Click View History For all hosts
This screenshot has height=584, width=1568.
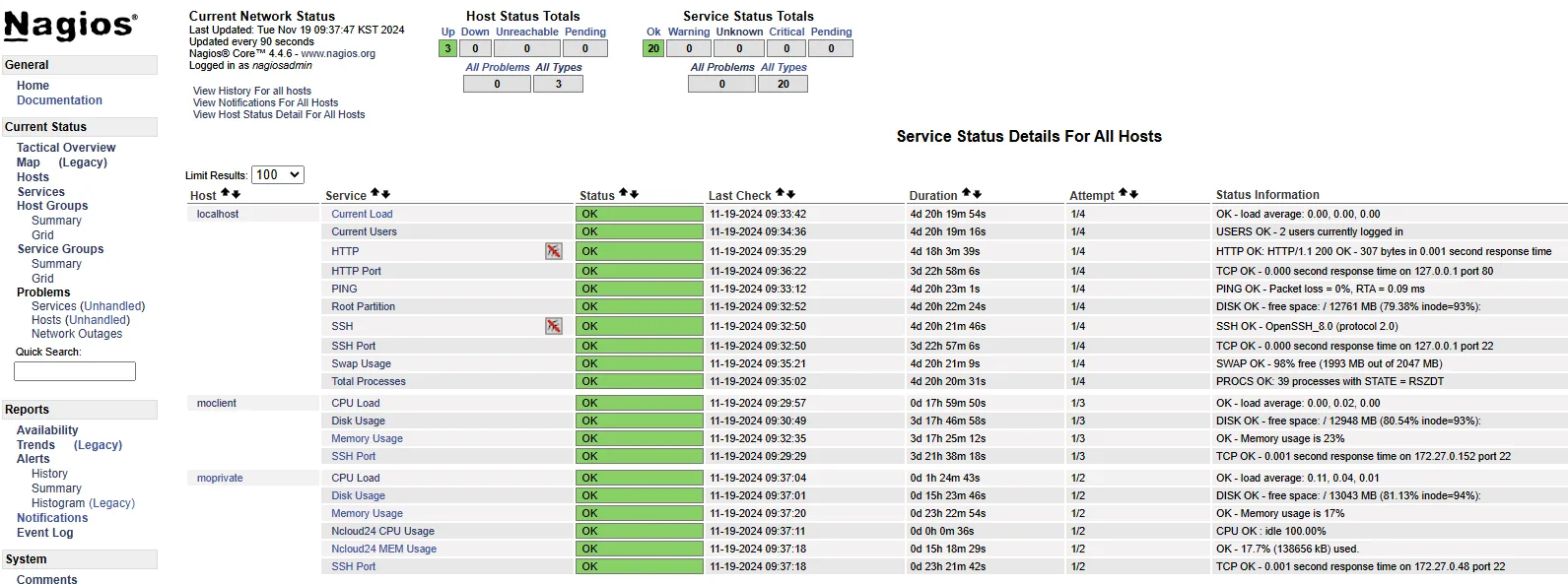(x=252, y=91)
